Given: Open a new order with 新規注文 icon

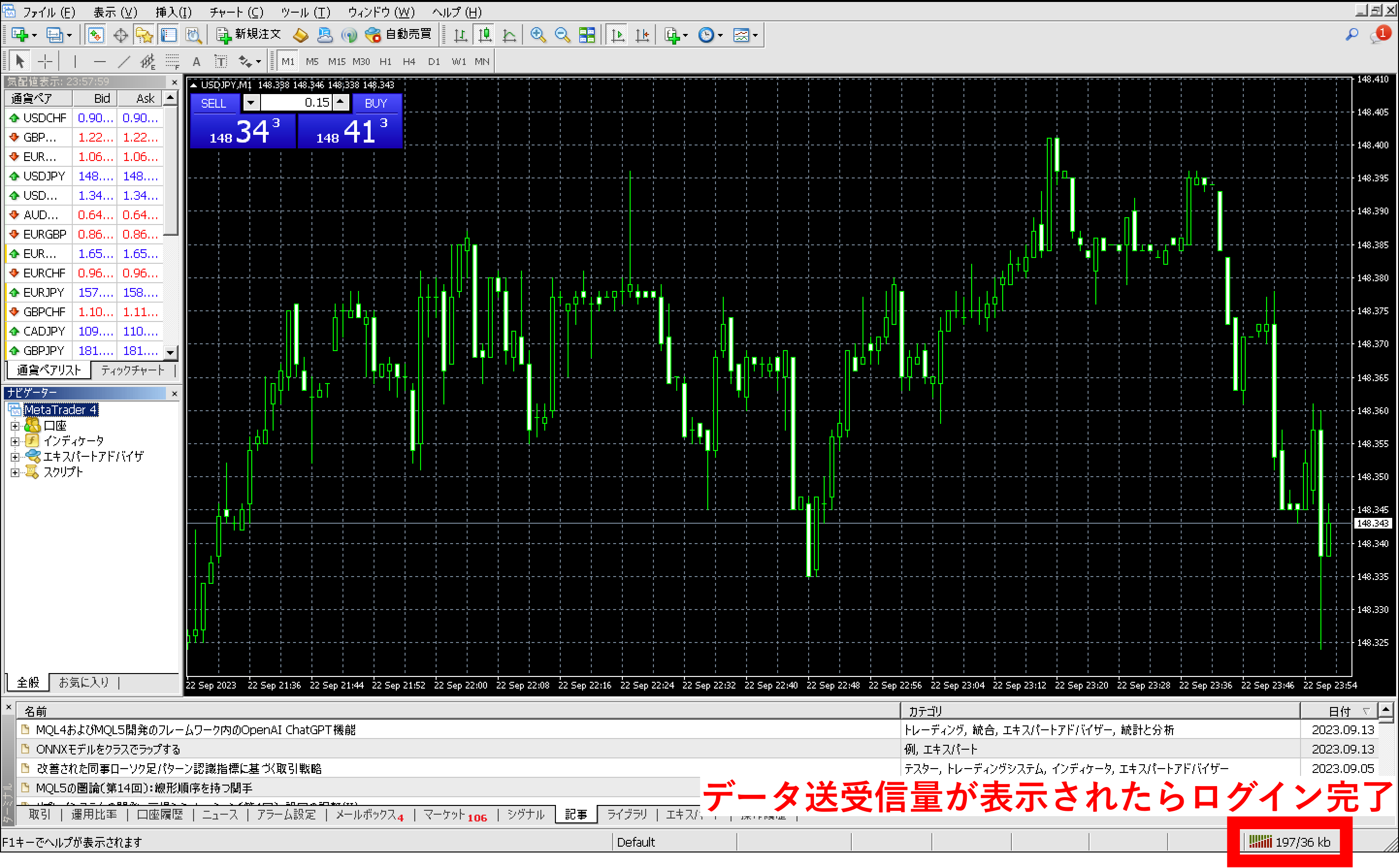Looking at the screenshot, I should pyautogui.click(x=247, y=34).
